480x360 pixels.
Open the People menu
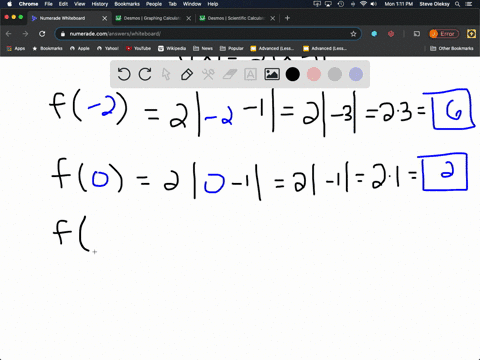tap(154, 4)
